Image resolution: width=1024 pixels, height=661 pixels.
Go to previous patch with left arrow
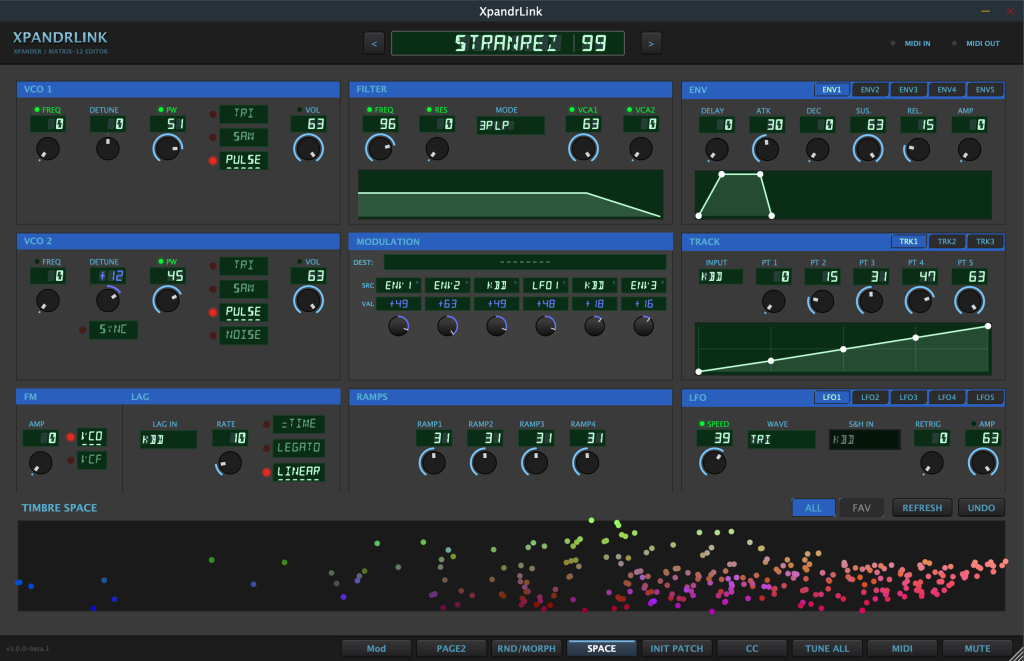click(374, 44)
